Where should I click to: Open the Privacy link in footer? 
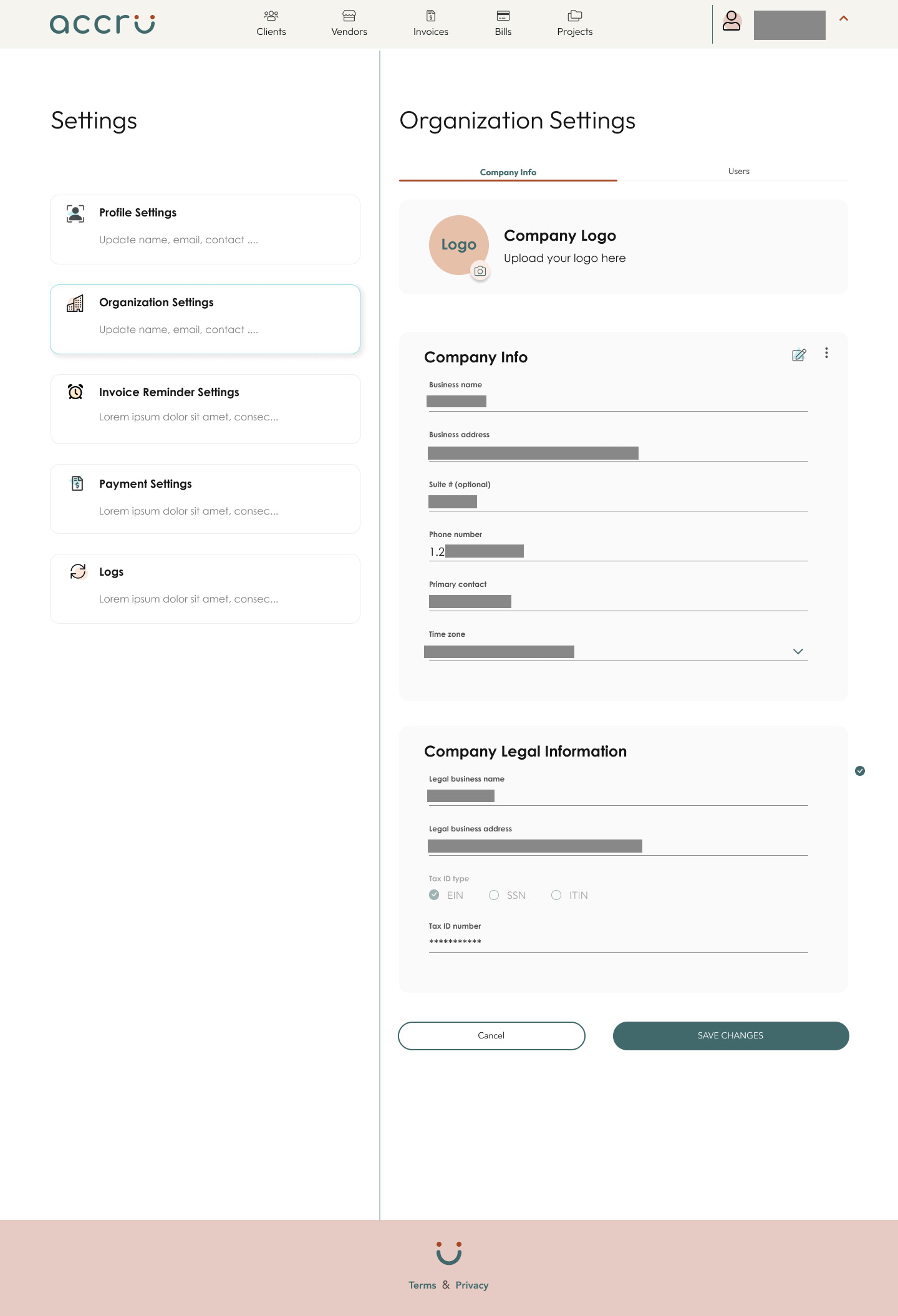pyautogui.click(x=472, y=1285)
